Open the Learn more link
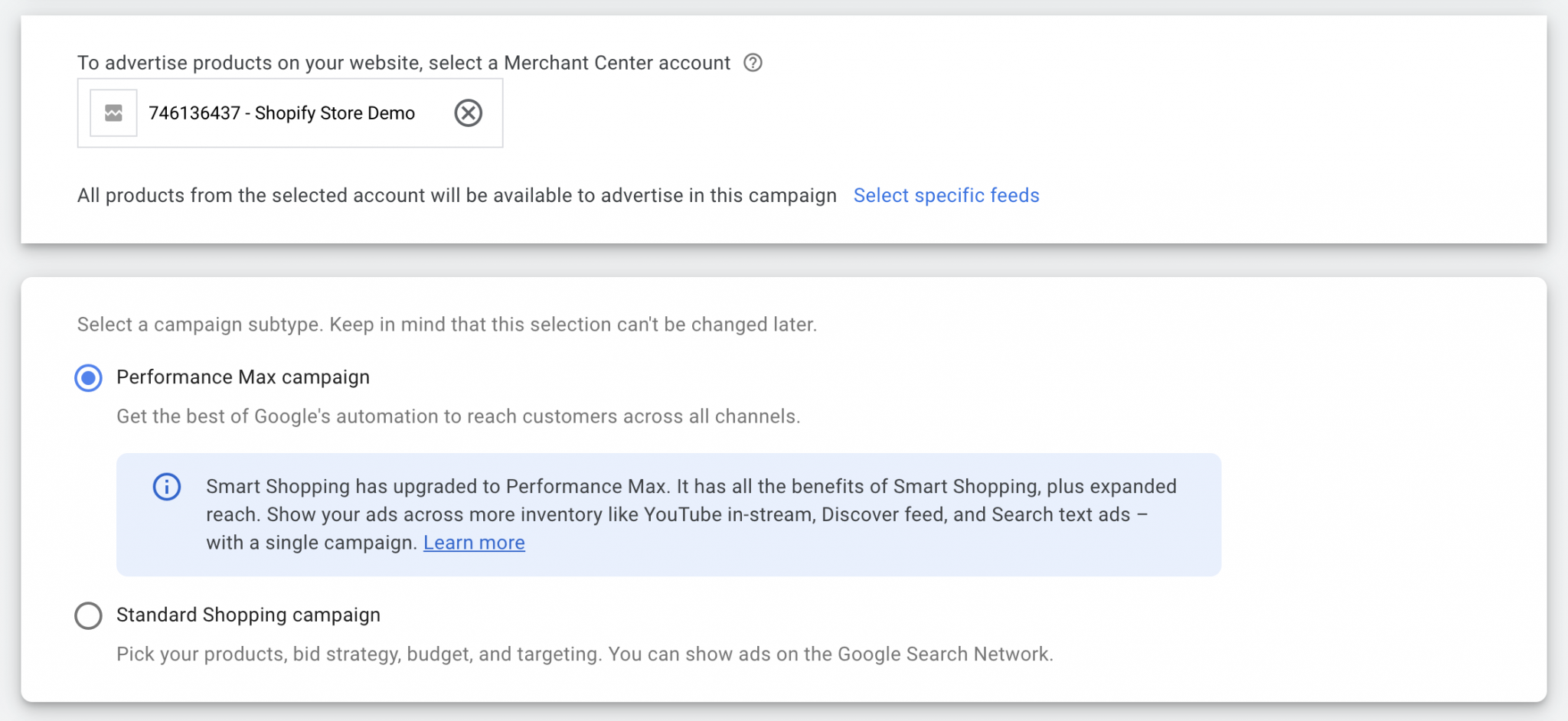Viewport: 1568px width, 721px height. (474, 543)
